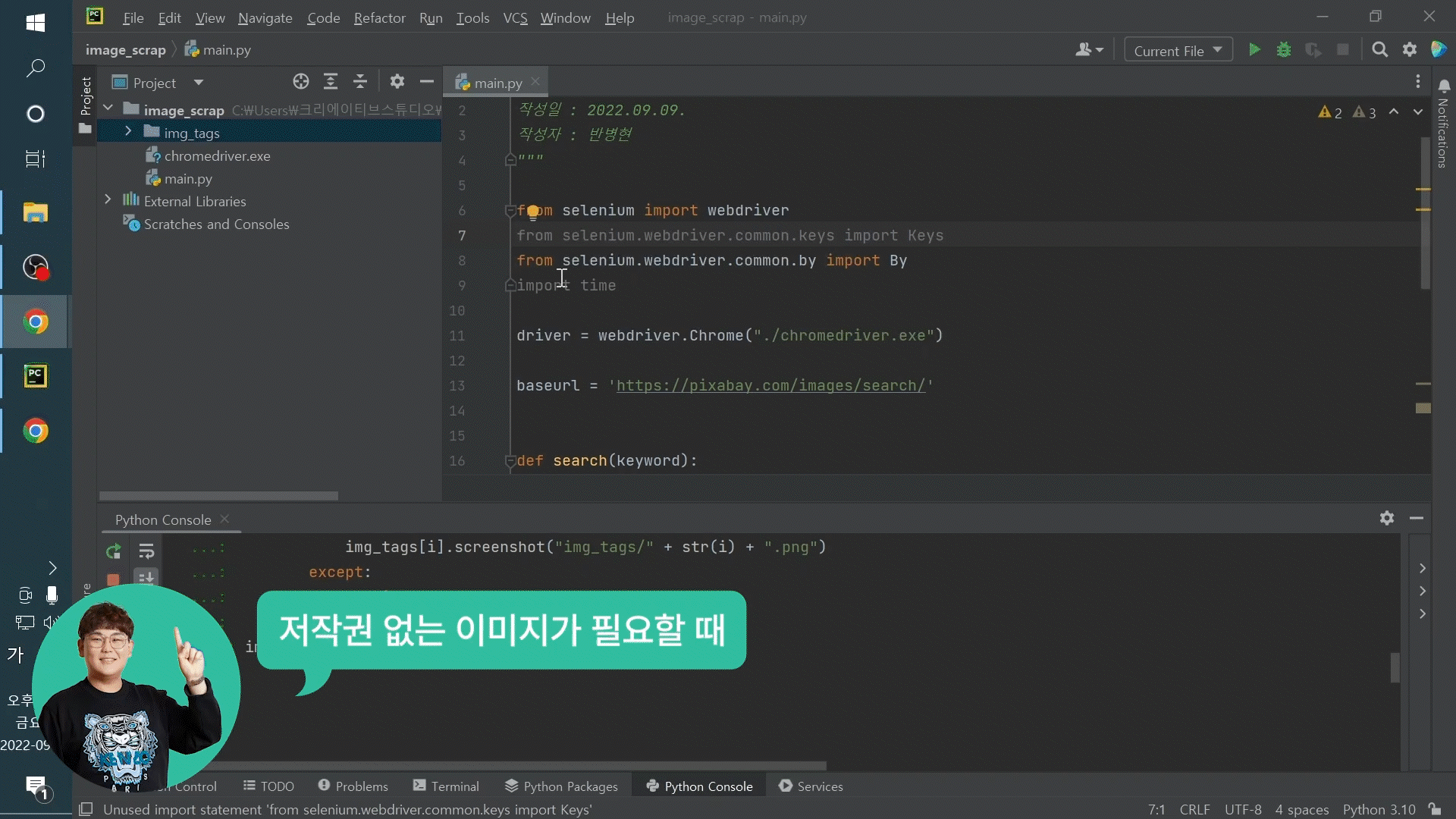1456x819 pixels.
Task: Expand External Libraries node
Action: [x=108, y=200]
